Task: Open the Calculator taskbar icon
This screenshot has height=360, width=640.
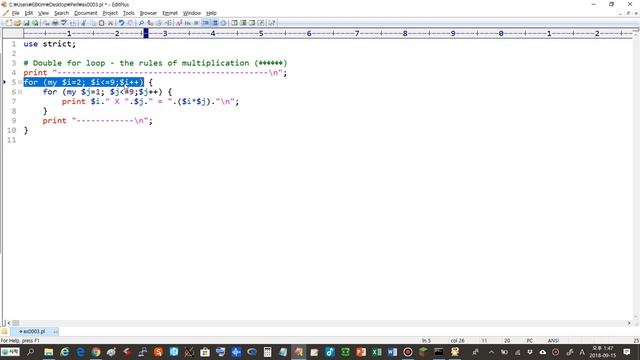Action: [x=267, y=352]
